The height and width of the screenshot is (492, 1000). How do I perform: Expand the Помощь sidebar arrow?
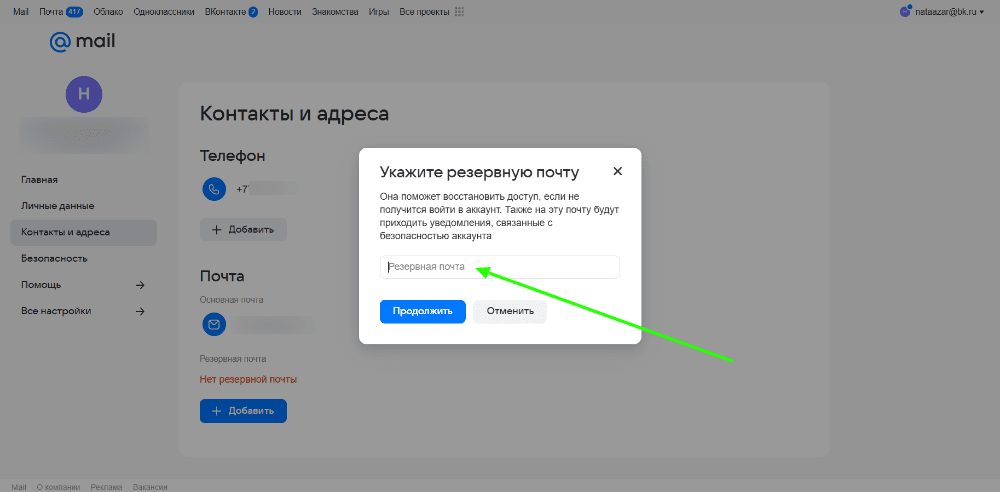pos(140,285)
